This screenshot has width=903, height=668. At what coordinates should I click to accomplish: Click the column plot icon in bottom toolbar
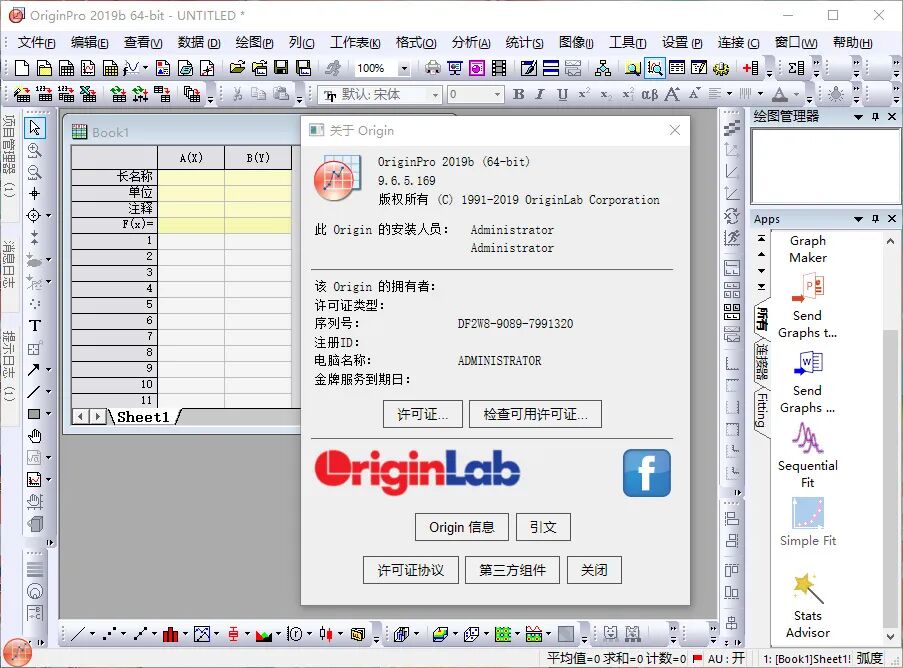(170, 634)
